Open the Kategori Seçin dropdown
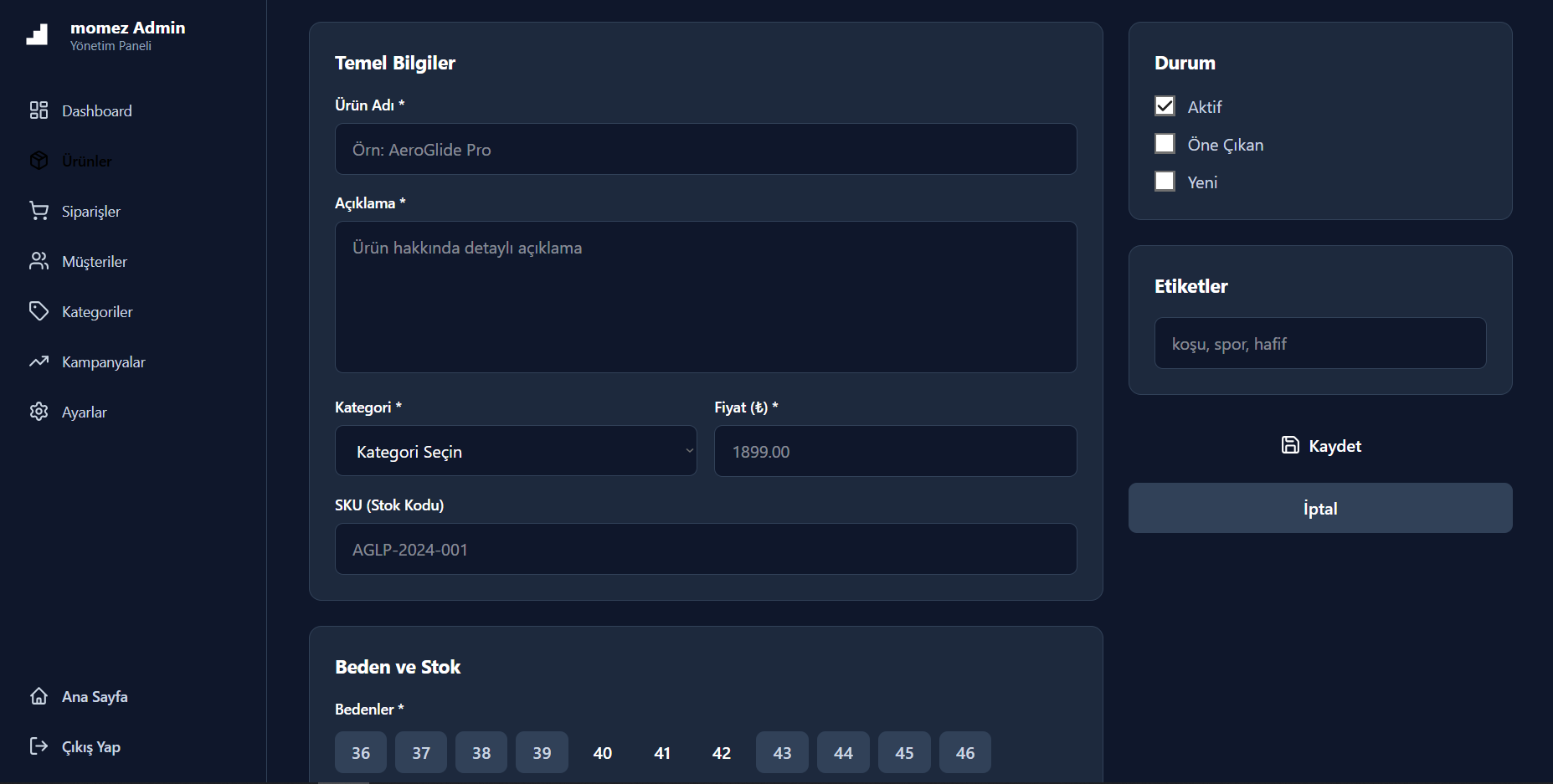 tap(516, 451)
